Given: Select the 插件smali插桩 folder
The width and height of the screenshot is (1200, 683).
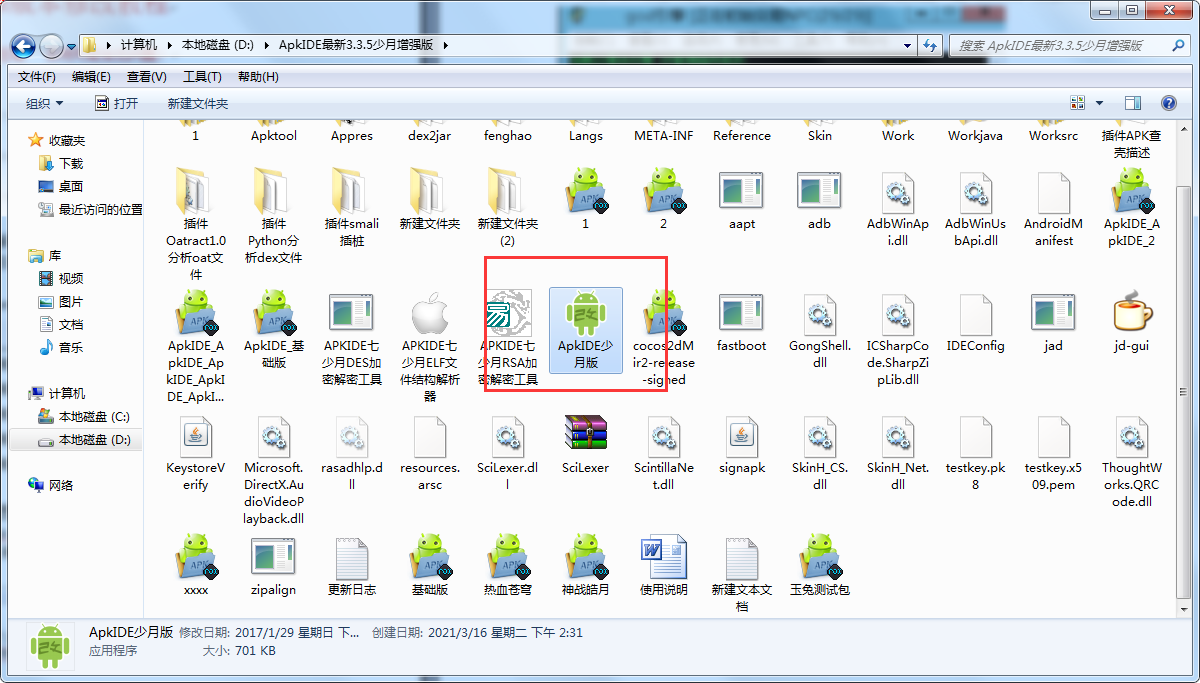Looking at the screenshot, I should 352,192.
